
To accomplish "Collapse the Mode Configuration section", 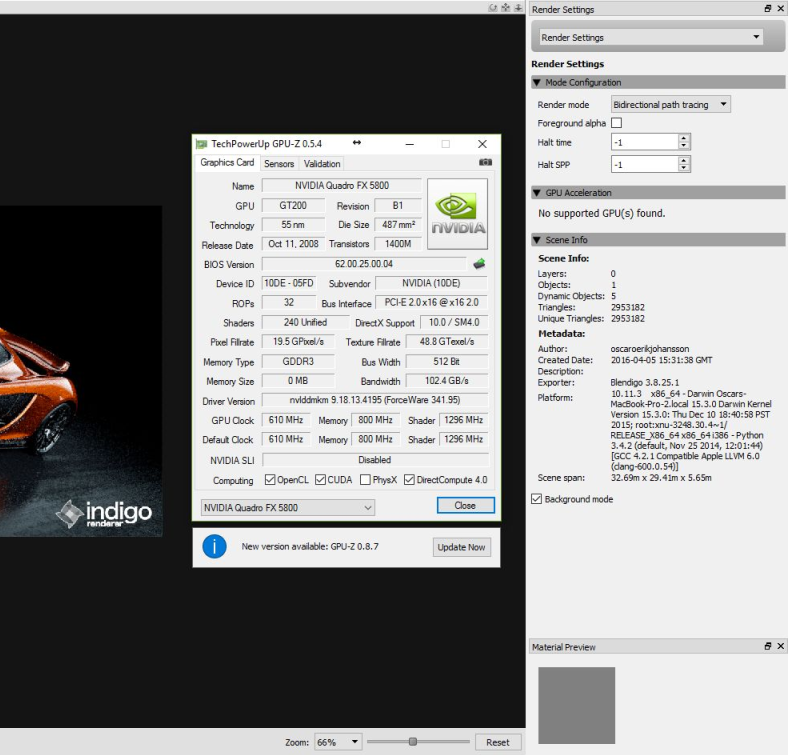I will [x=537, y=83].
